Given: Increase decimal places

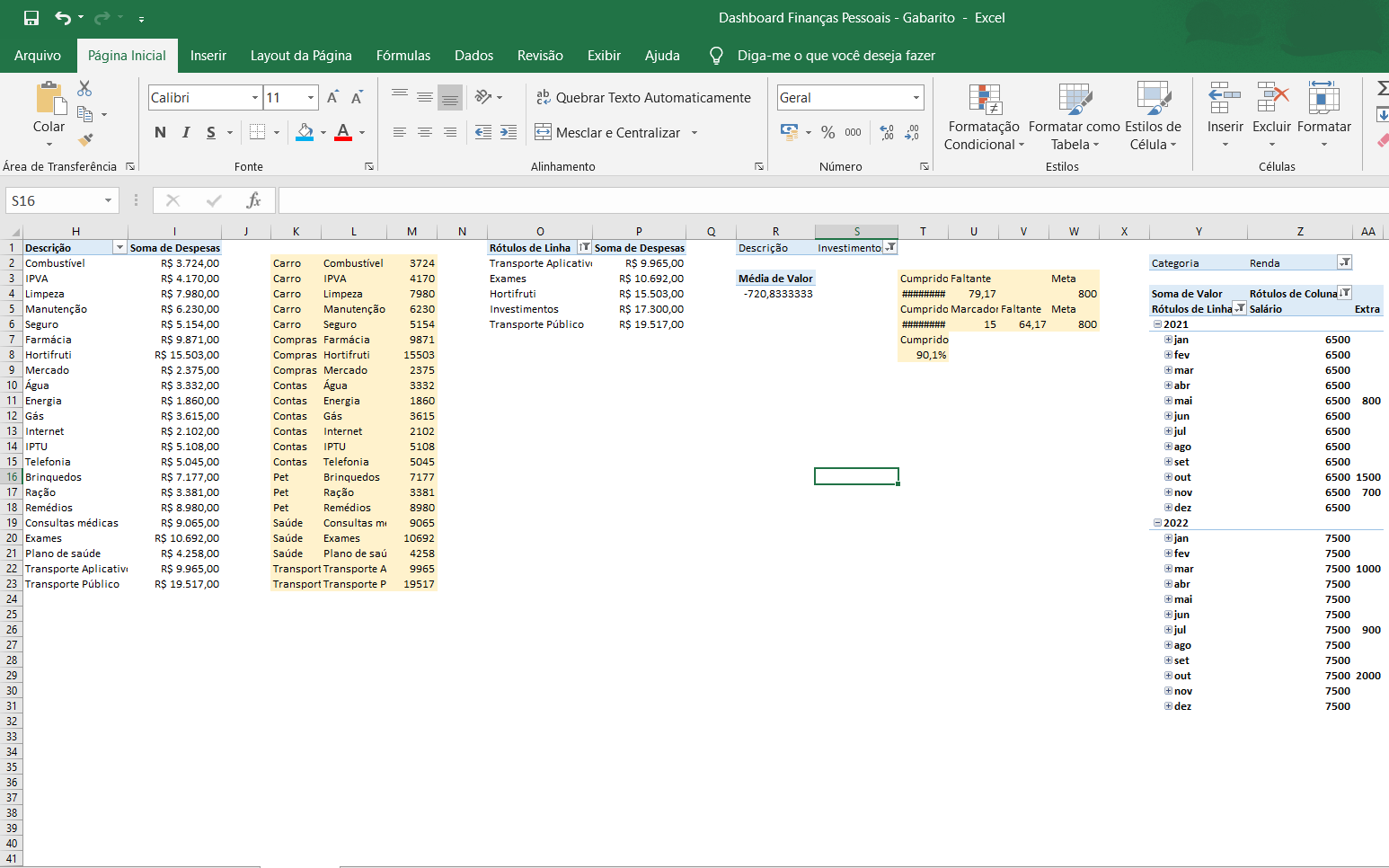Looking at the screenshot, I should [x=887, y=132].
